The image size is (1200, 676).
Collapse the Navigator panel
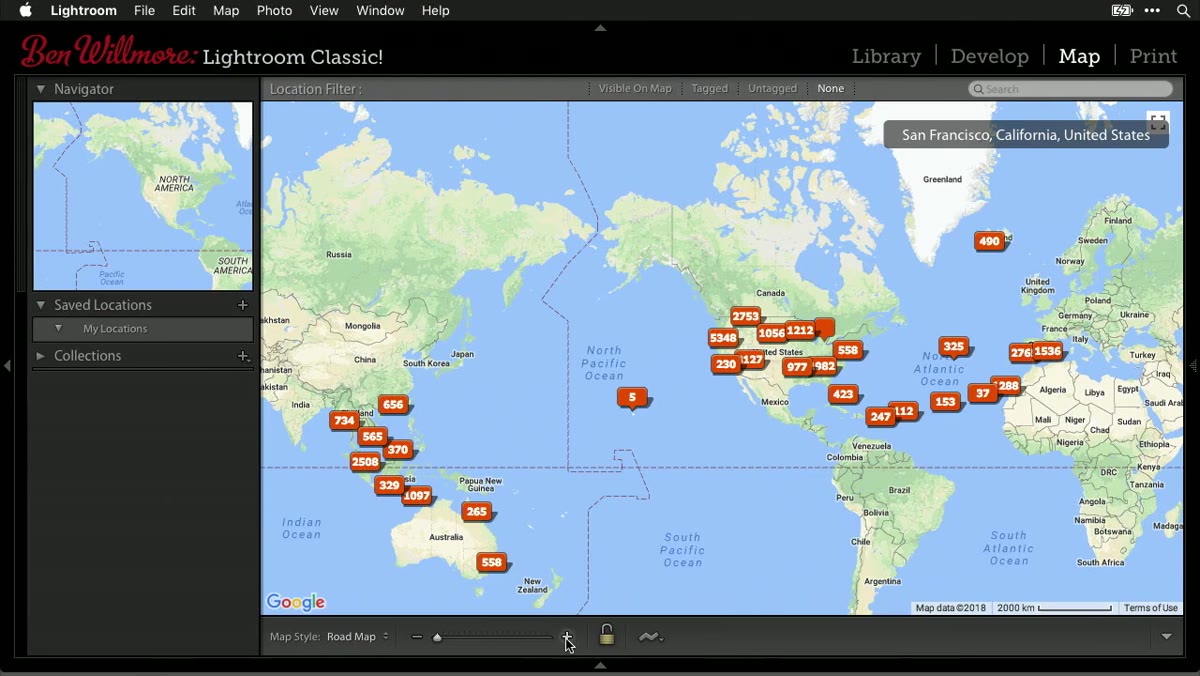[41, 89]
